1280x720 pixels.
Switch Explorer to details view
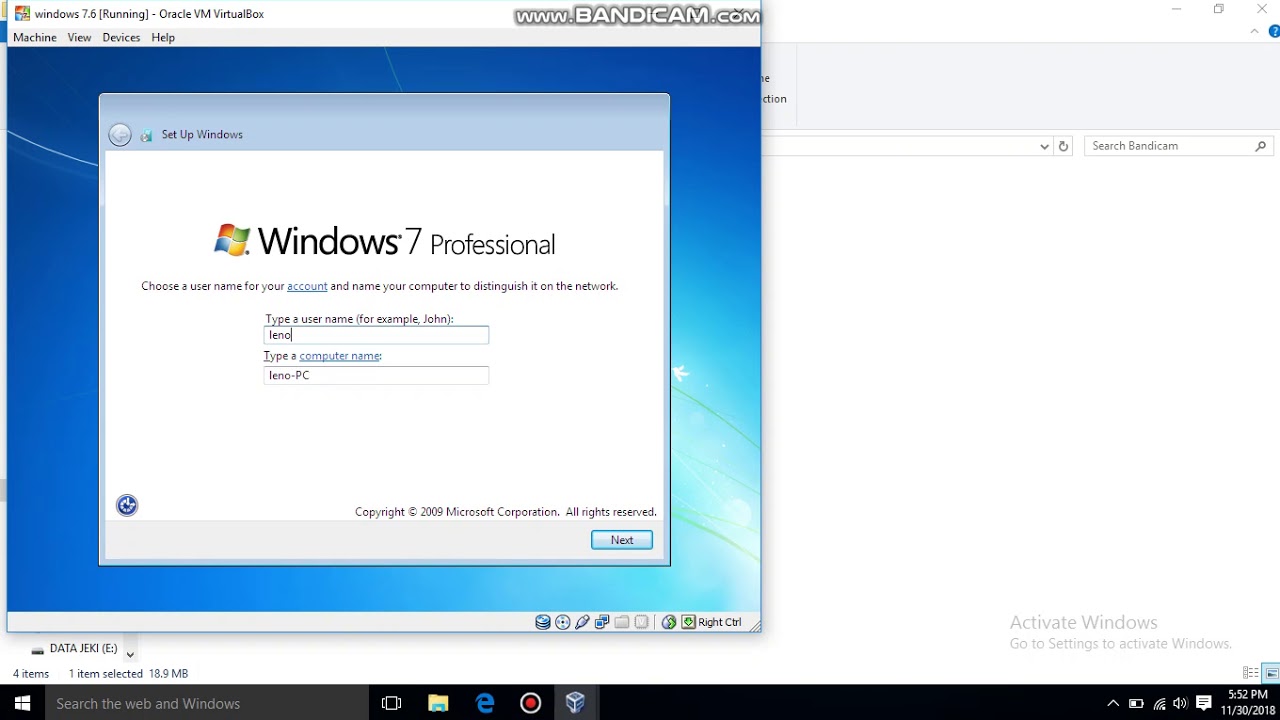coord(1251,673)
